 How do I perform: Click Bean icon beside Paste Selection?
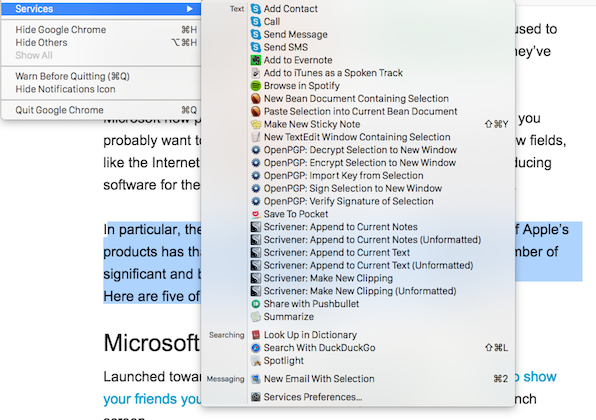click(256, 111)
